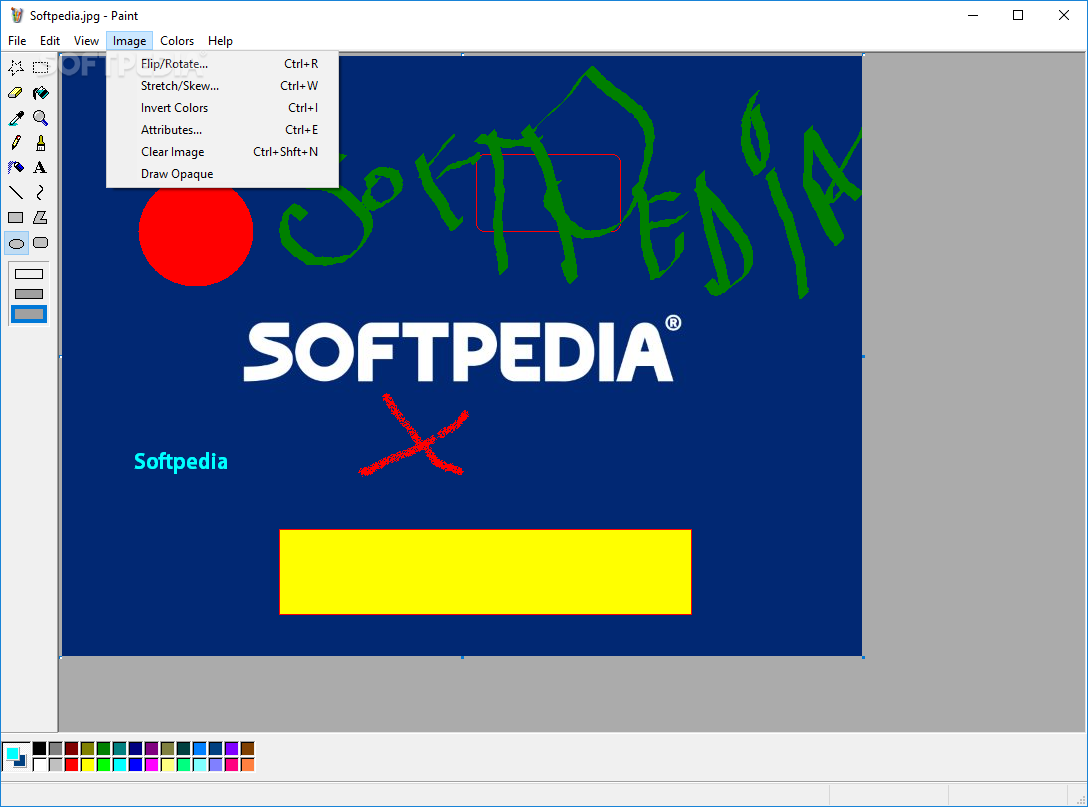The image size is (1088, 807).
Task: Pick the Rectangle shape tool
Action: pyautogui.click(x=16, y=217)
